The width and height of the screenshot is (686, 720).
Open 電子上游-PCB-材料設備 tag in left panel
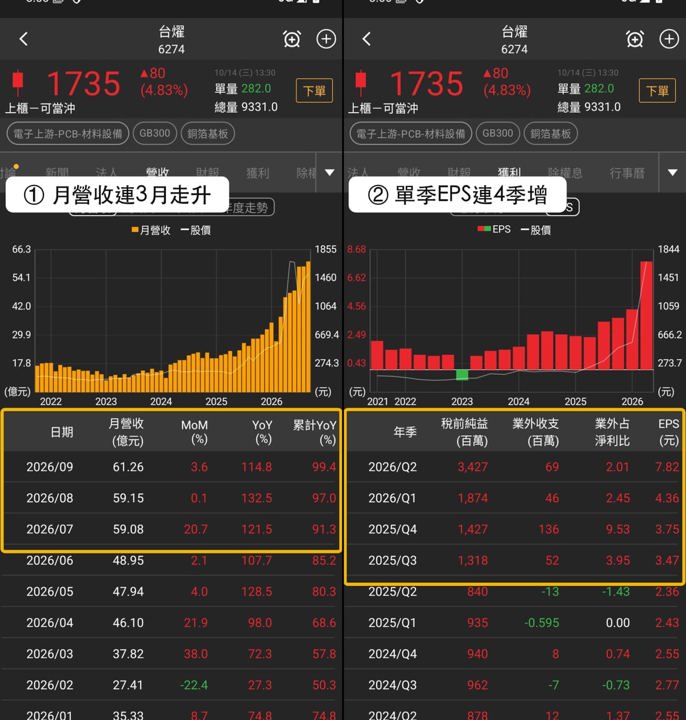(x=68, y=134)
